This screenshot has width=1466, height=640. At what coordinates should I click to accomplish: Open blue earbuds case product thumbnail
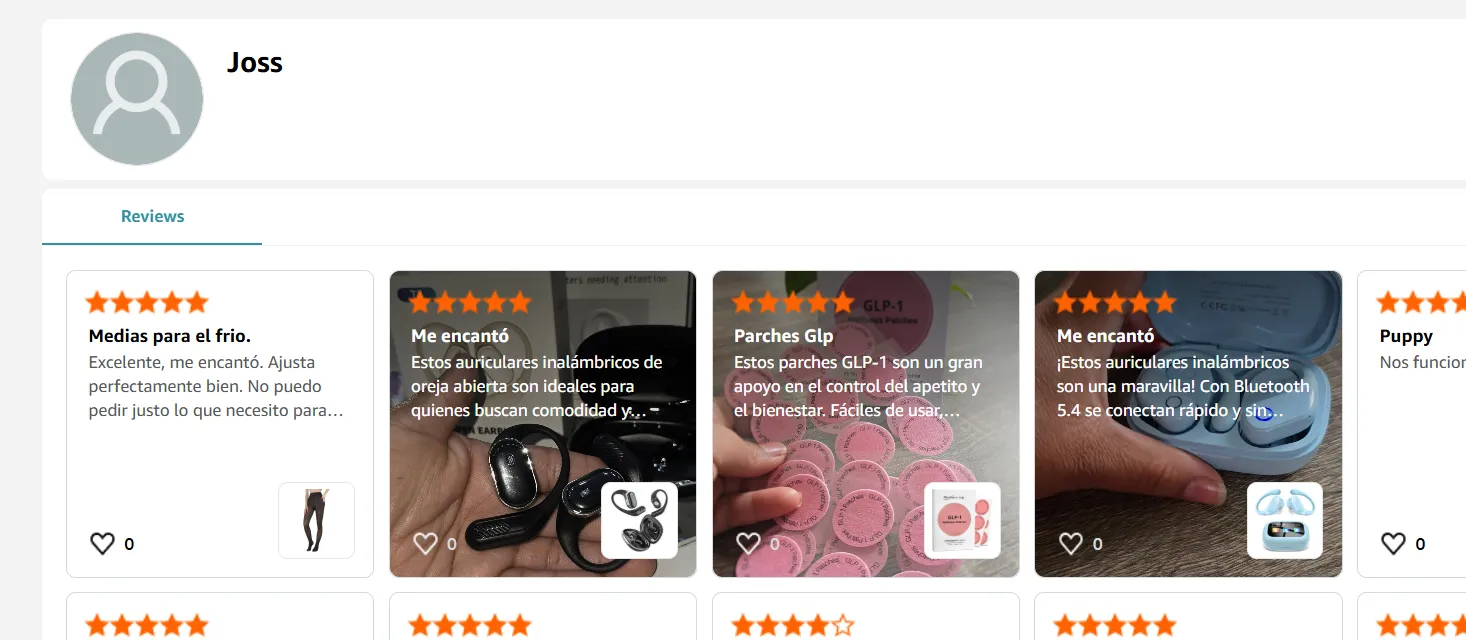pyautogui.click(x=1285, y=520)
